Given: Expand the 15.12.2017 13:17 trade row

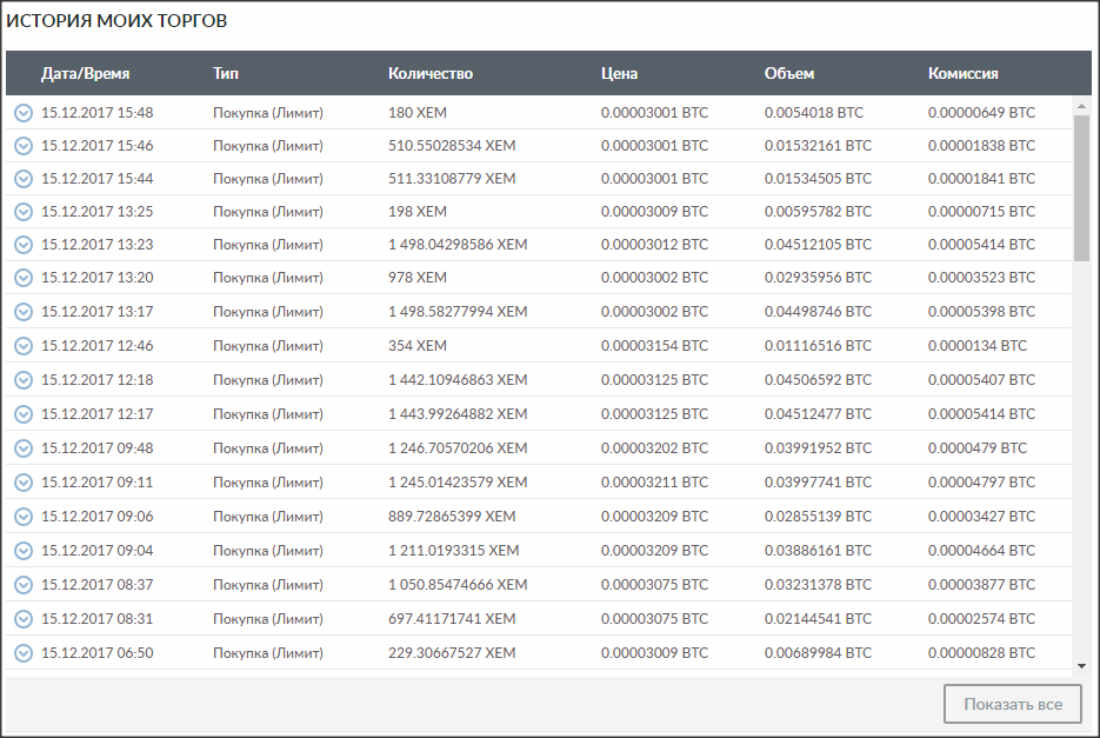Looking at the screenshot, I should pyautogui.click(x=23, y=311).
